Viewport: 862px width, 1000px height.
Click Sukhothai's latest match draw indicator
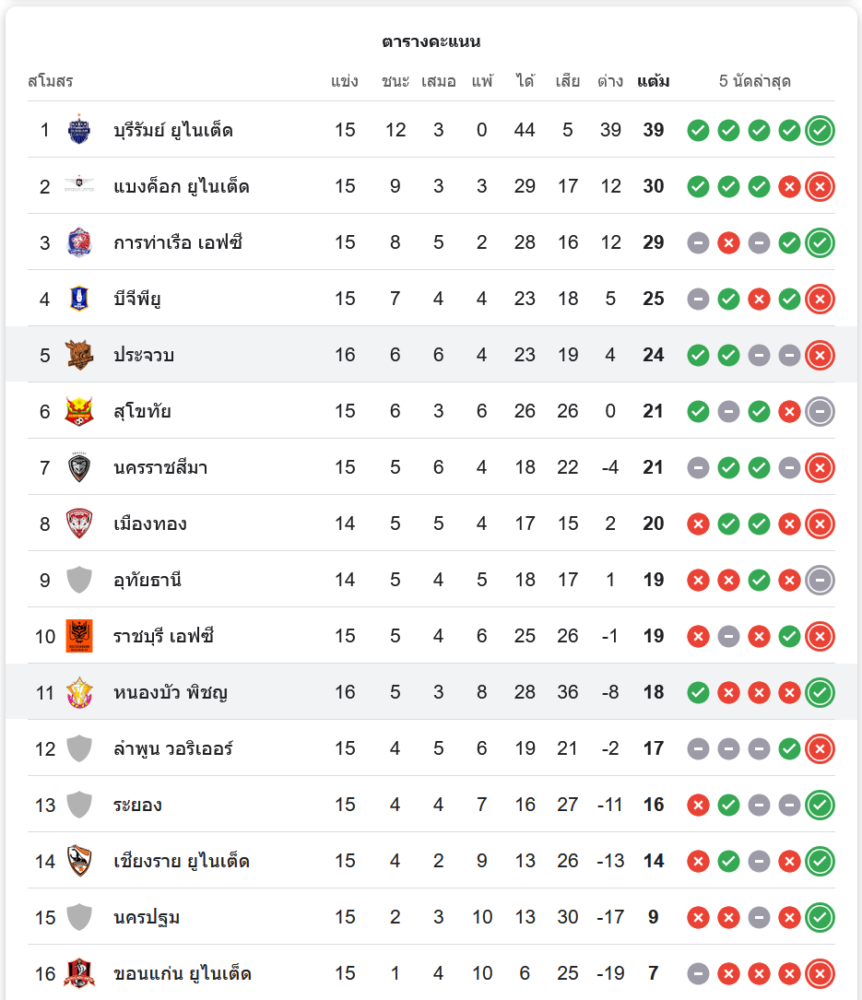tap(820, 411)
